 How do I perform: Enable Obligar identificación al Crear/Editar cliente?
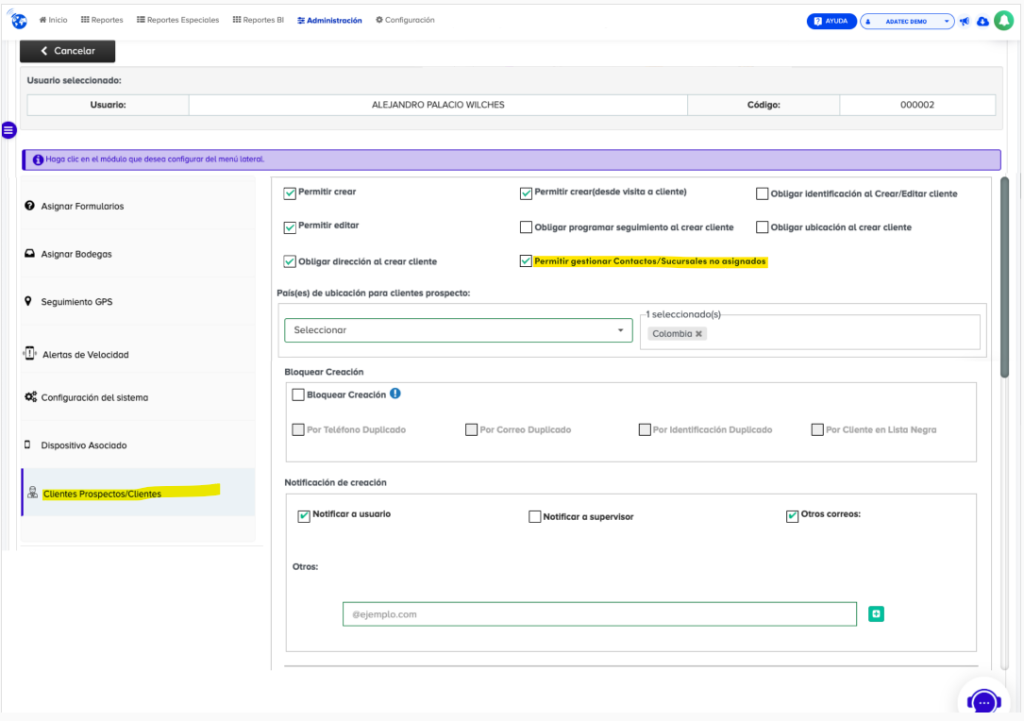(x=762, y=194)
